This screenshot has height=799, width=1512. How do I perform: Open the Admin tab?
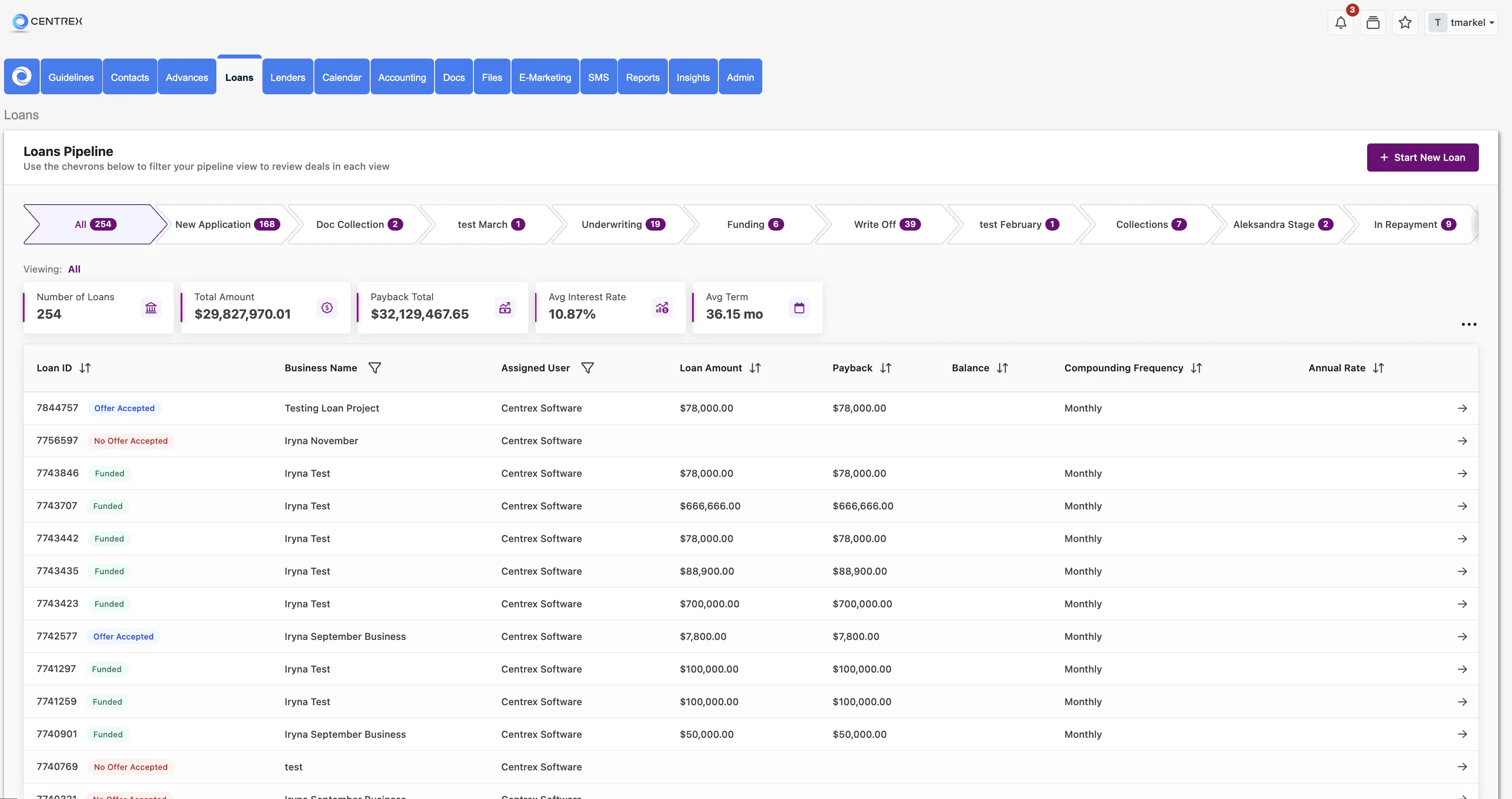[x=740, y=77]
